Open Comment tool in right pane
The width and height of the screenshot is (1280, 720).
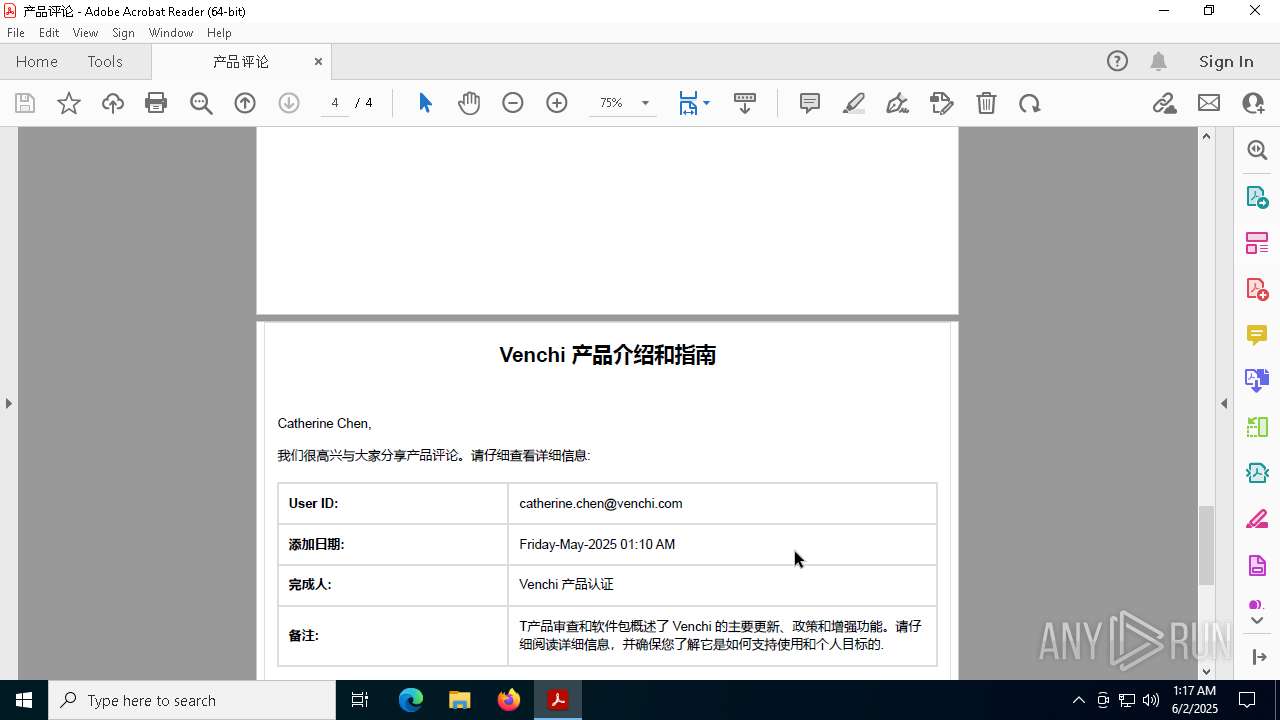[1257, 334]
